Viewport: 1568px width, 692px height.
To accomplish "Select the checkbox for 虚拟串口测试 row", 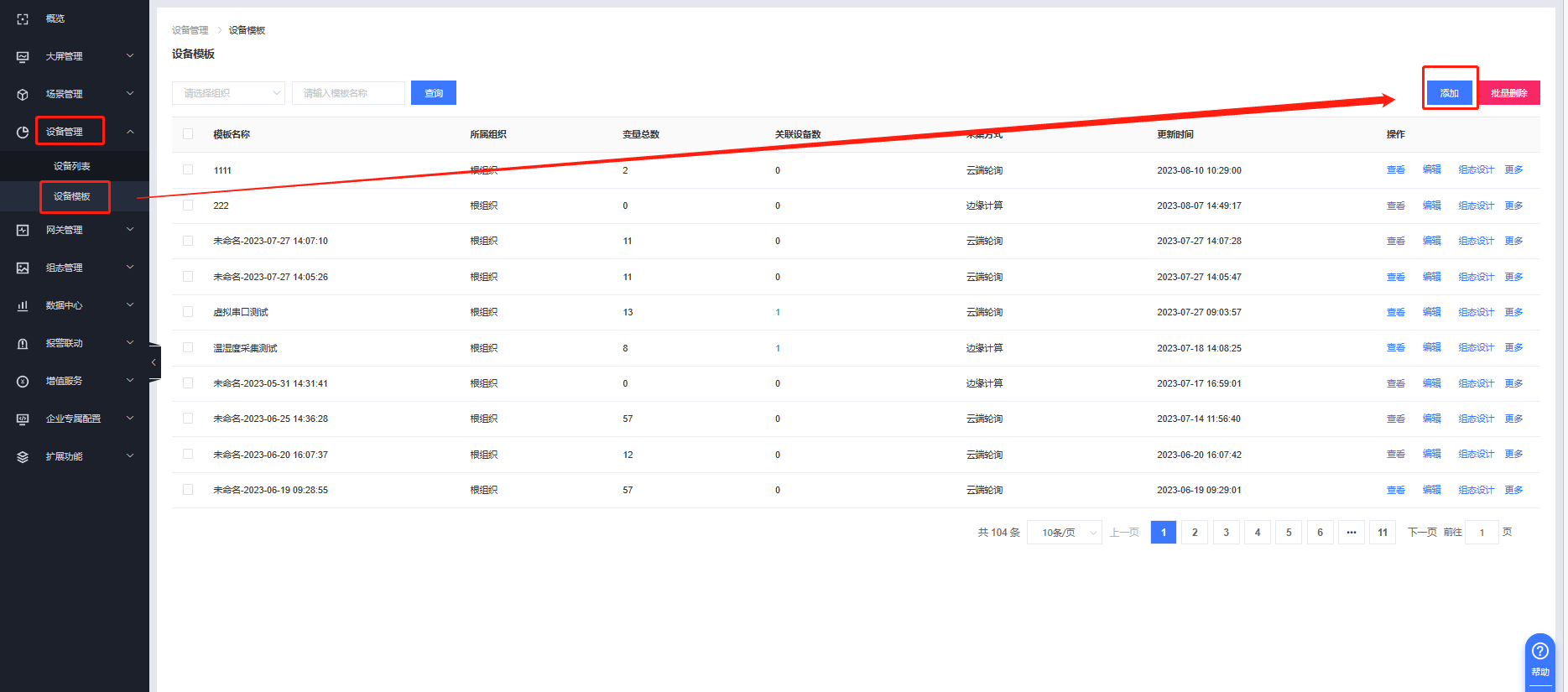I will click(x=188, y=312).
